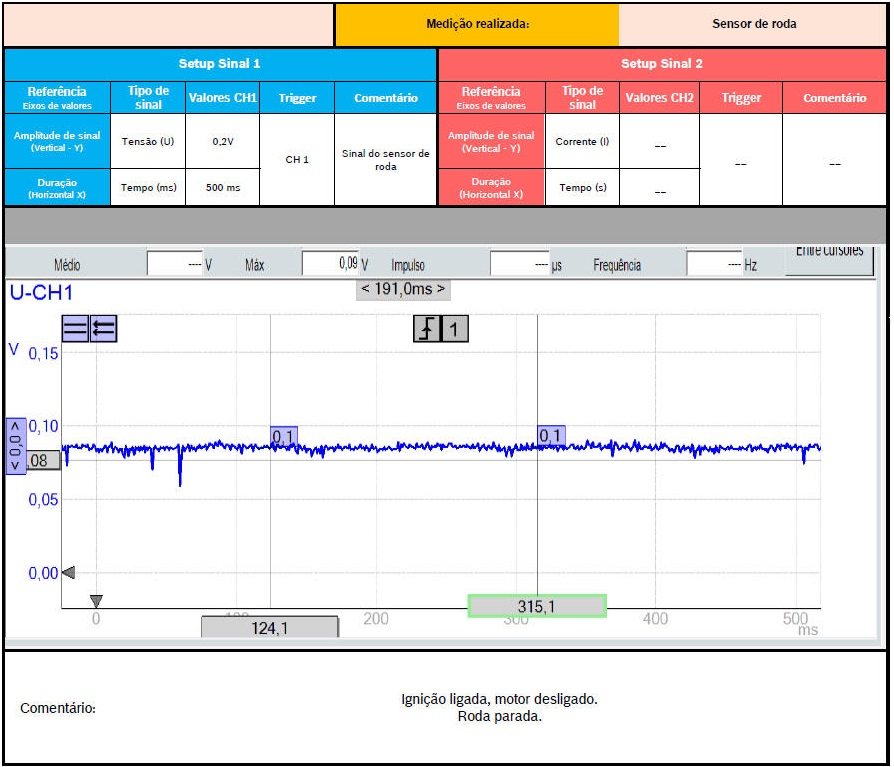894x767 pixels.
Task: Click the rising-edge trigger icon
Action: coord(427,328)
